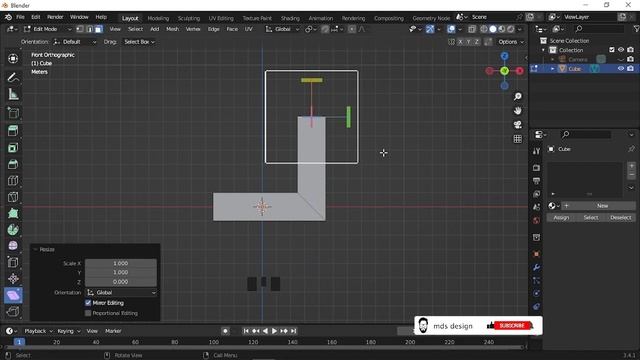Toggle Mirror Editing checkbox

[x=88, y=303]
